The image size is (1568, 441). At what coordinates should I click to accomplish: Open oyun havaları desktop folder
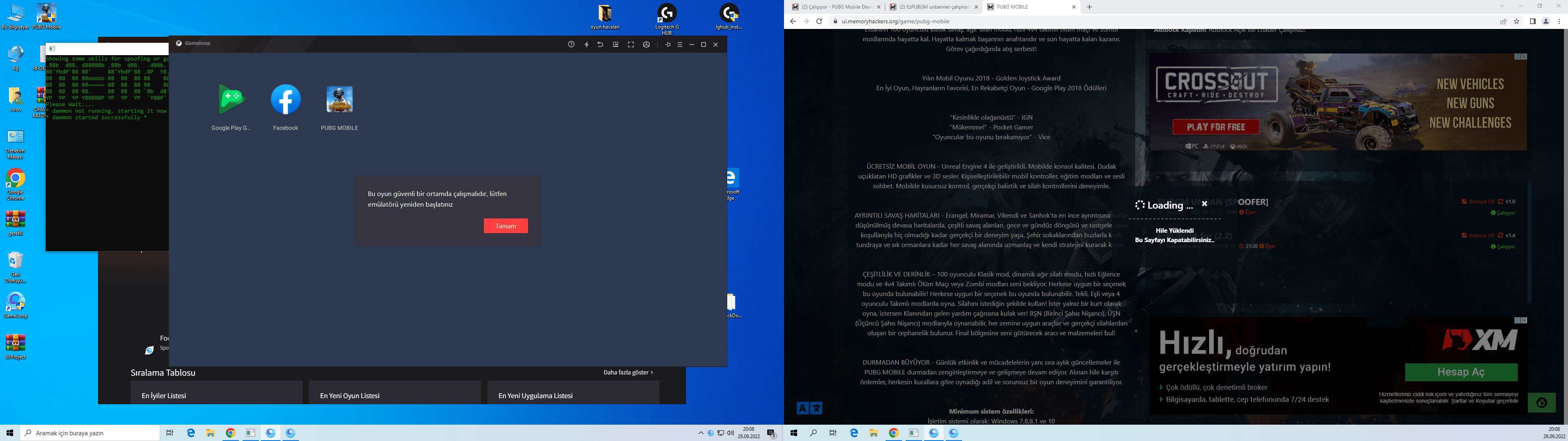(x=605, y=17)
